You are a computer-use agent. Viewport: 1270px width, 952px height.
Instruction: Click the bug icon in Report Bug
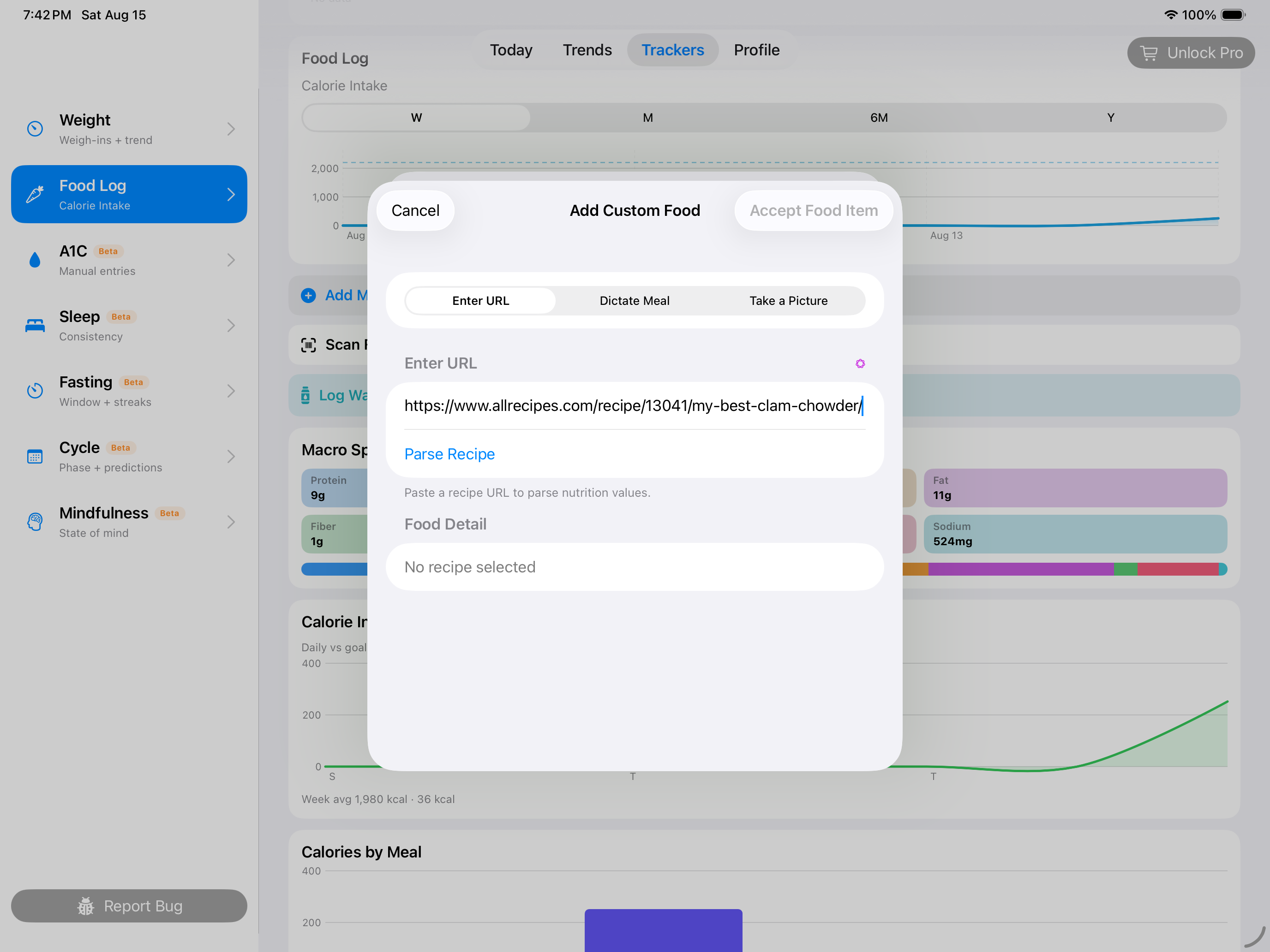pos(85,906)
